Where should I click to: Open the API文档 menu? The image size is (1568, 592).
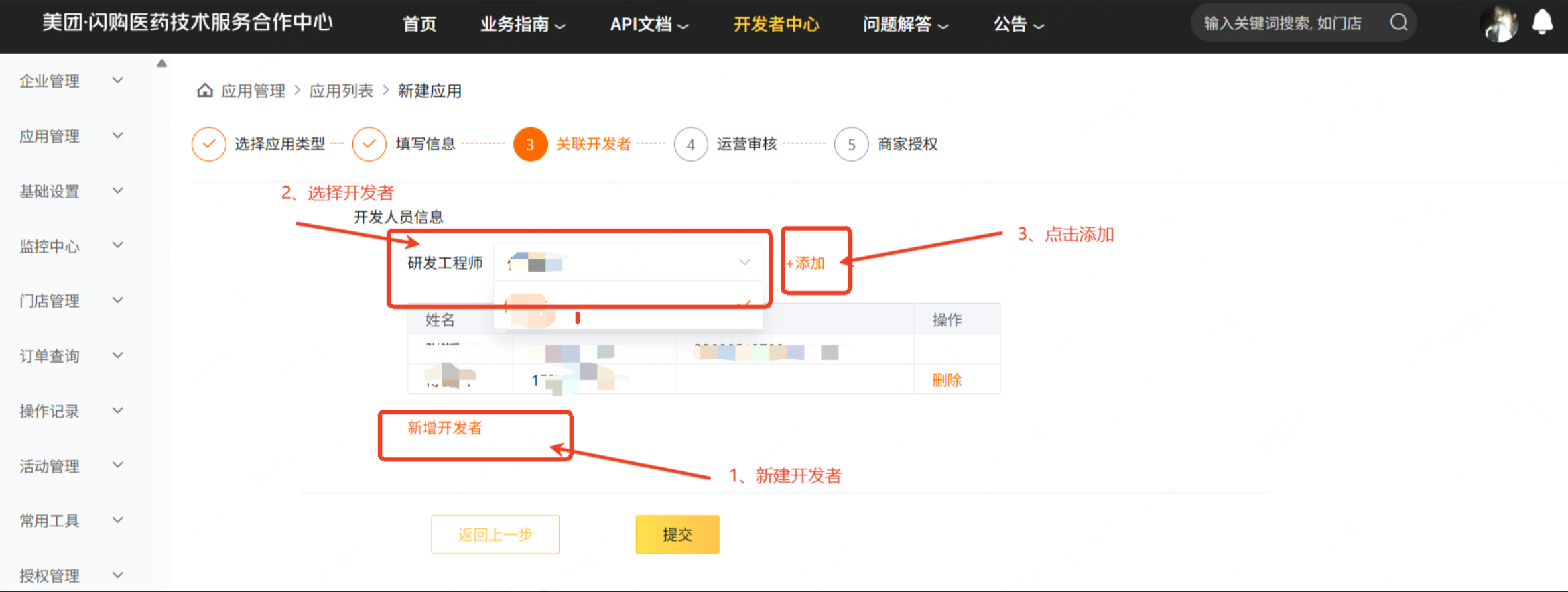tap(649, 25)
